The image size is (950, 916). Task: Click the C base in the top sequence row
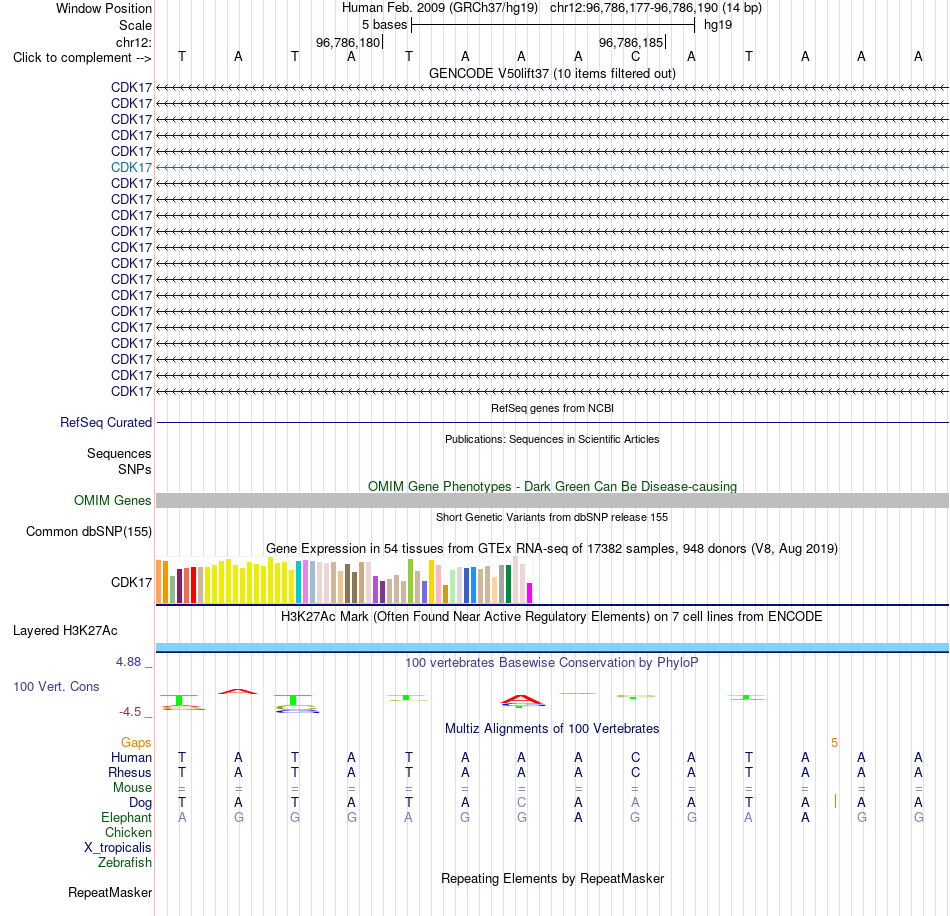pos(635,56)
